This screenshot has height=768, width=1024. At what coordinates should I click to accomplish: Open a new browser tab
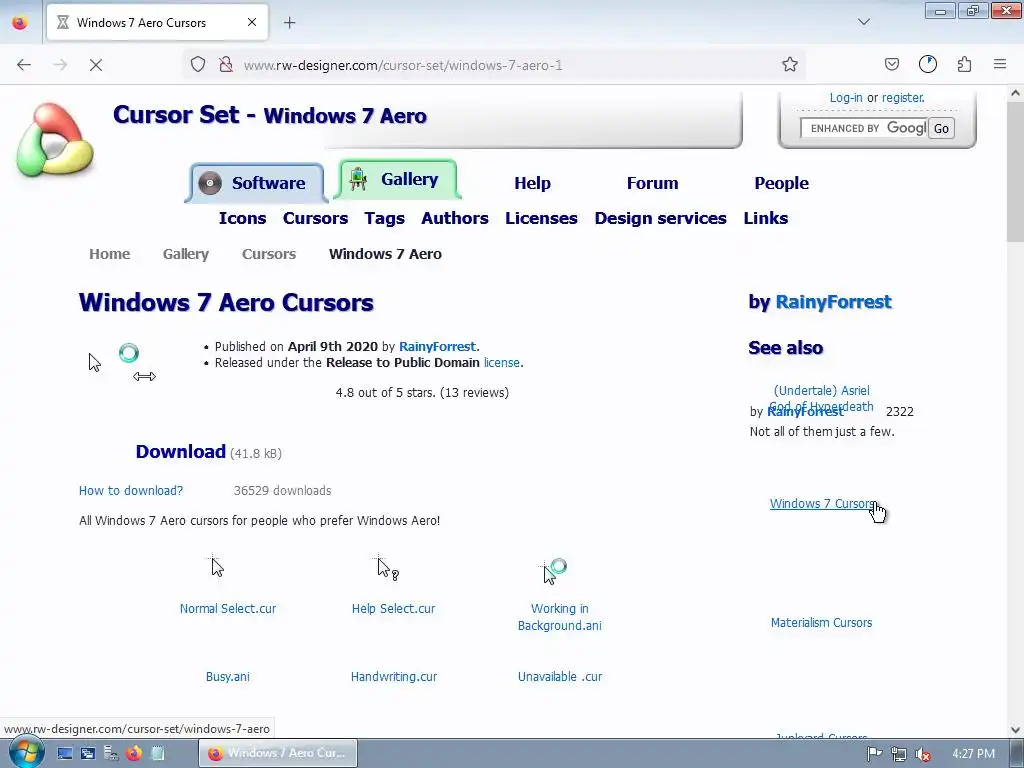[x=289, y=23]
